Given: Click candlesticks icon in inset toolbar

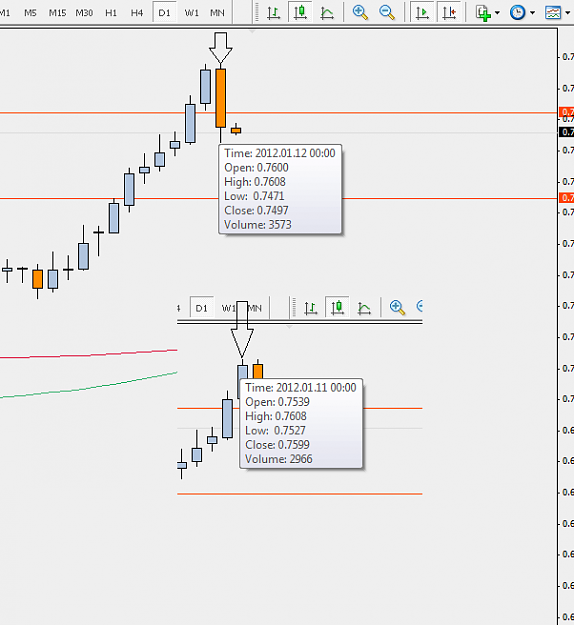Looking at the screenshot, I should pos(337,307).
